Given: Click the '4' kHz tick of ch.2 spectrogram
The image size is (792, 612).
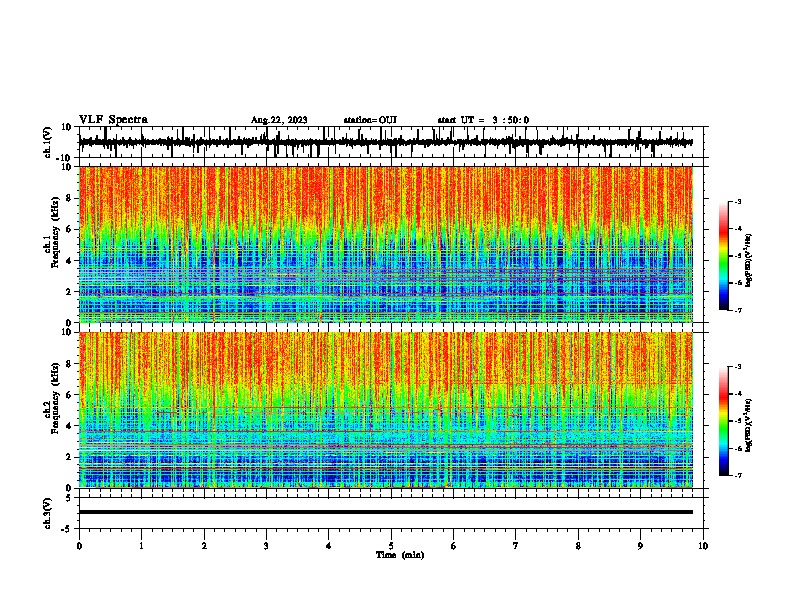Looking at the screenshot, I should click(x=70, y=426).
